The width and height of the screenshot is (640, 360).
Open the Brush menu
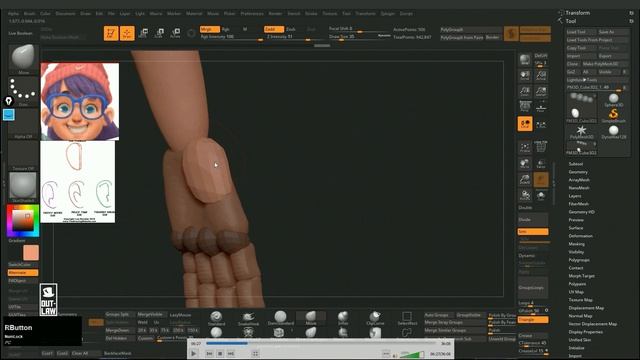(x=29, y=13)
